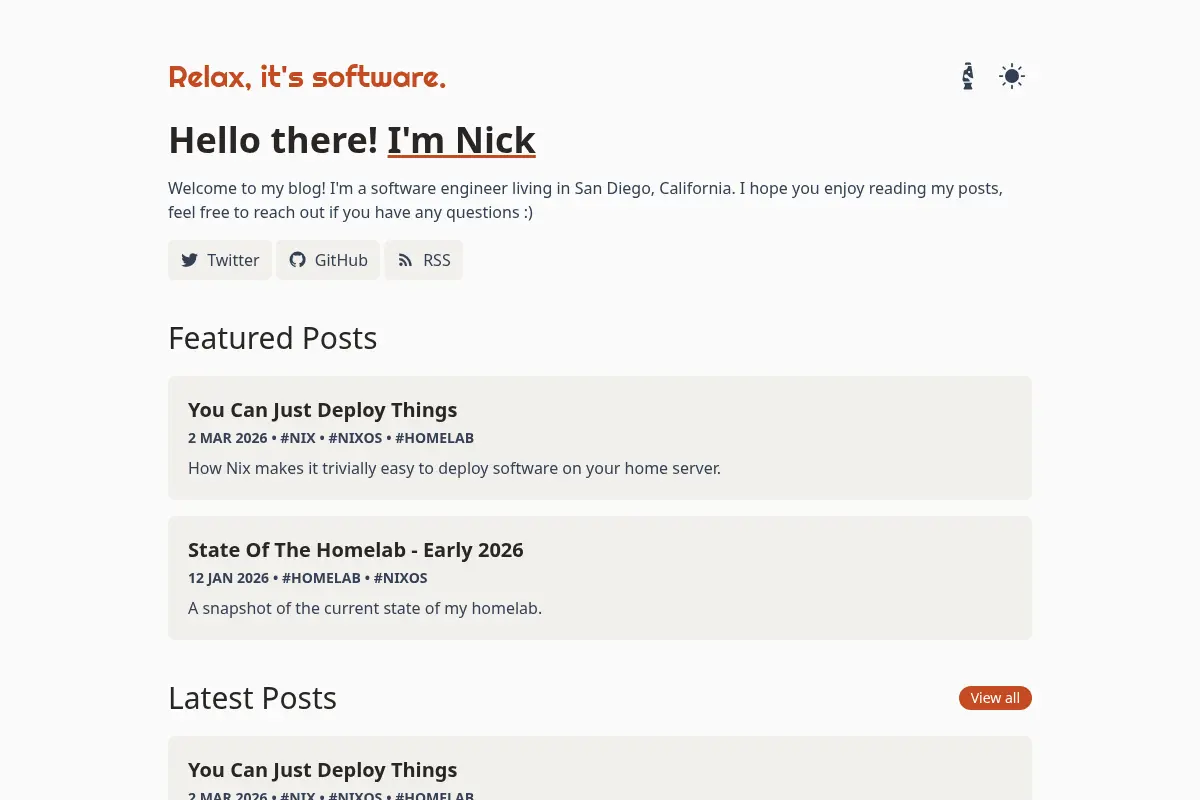
Task: Select #HOMELAB tag under featured Deploy Things post
Action: pyautogui.click(x=434, y=438)
